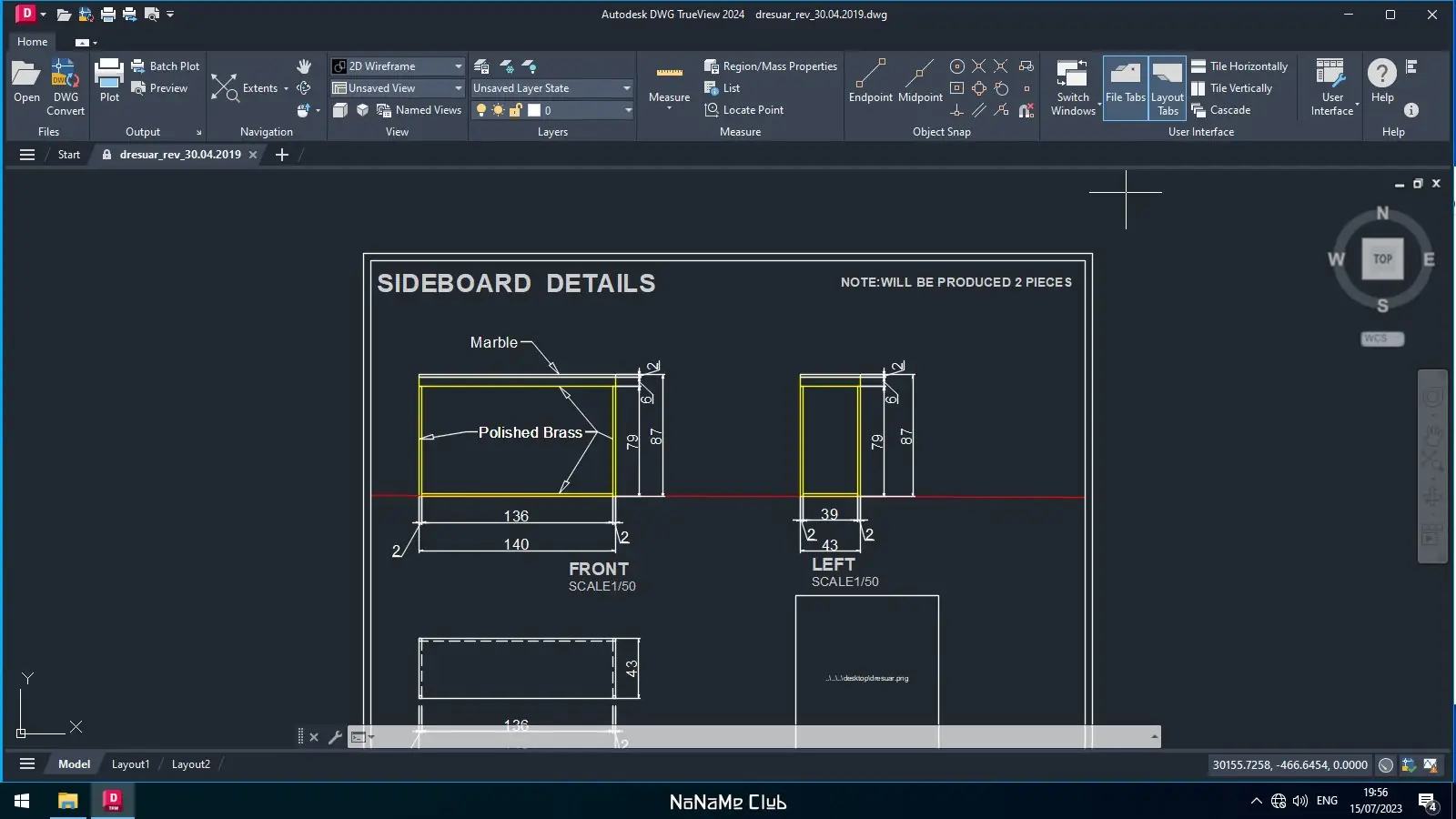Close the command line with X

coord(314,737)
